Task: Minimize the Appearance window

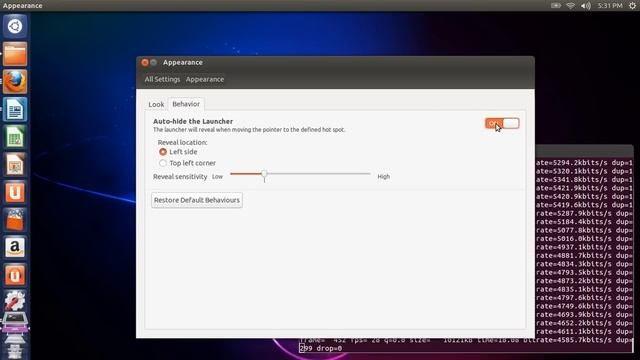Action: pos(154,62)
